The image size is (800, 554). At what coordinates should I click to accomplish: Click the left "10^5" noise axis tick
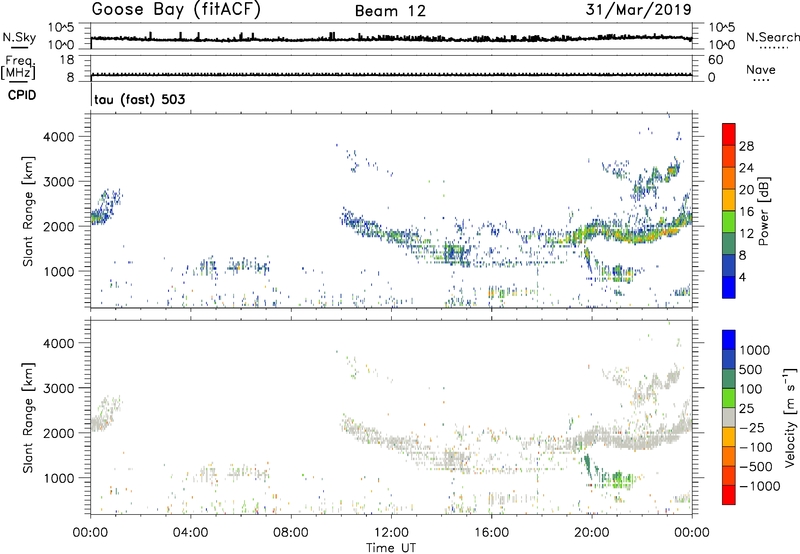coord(61,27)
